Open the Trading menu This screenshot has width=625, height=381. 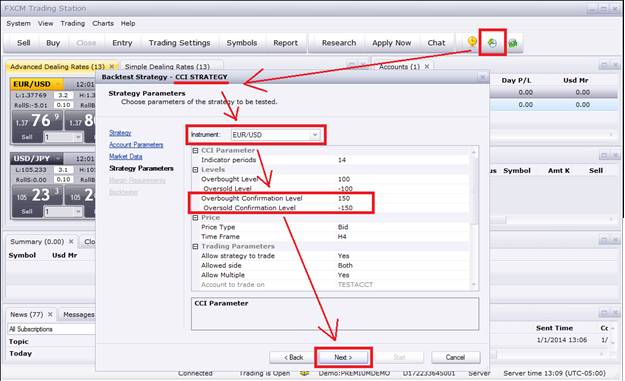[73, 24]
